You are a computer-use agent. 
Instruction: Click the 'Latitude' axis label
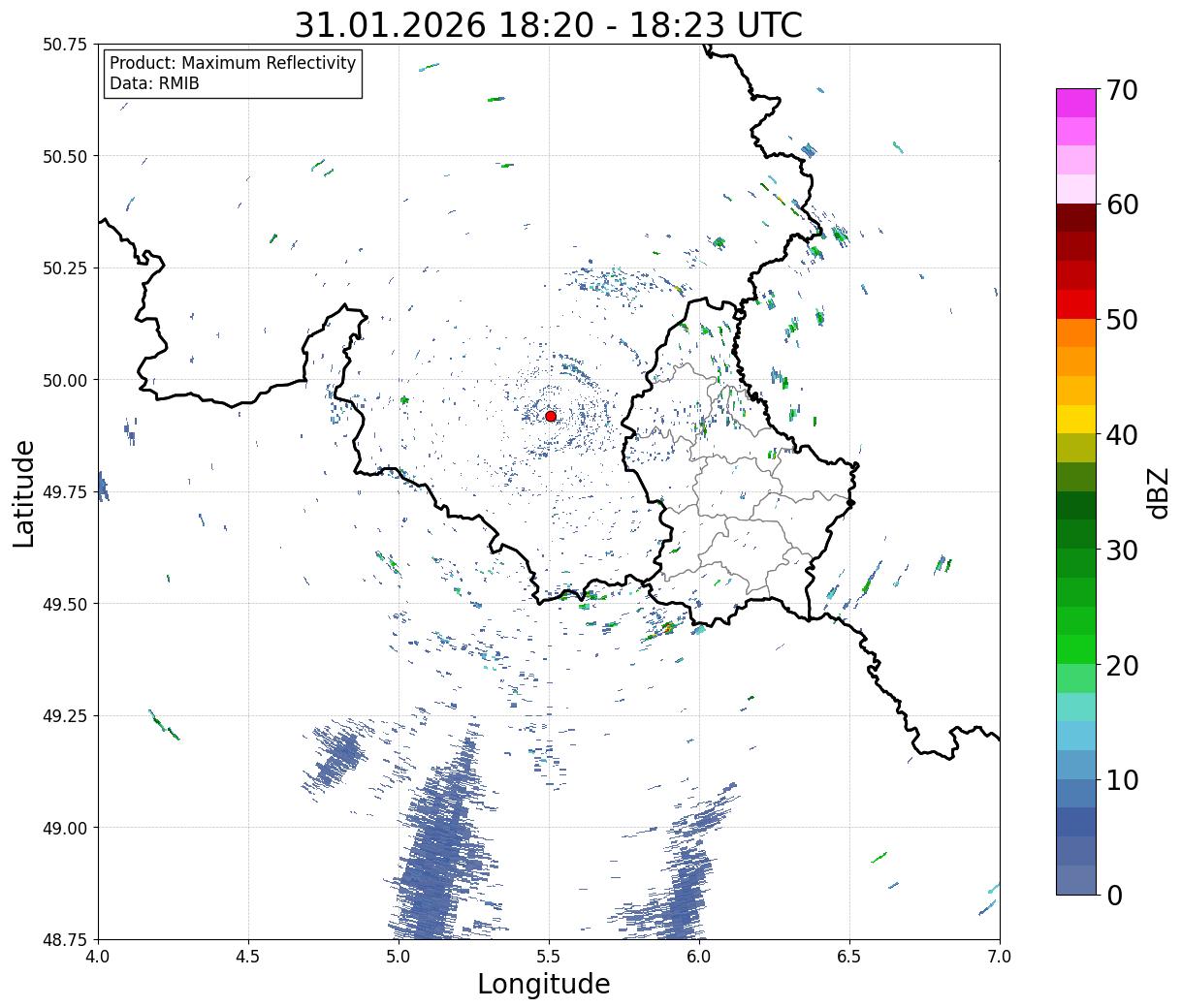coord(24,492)
